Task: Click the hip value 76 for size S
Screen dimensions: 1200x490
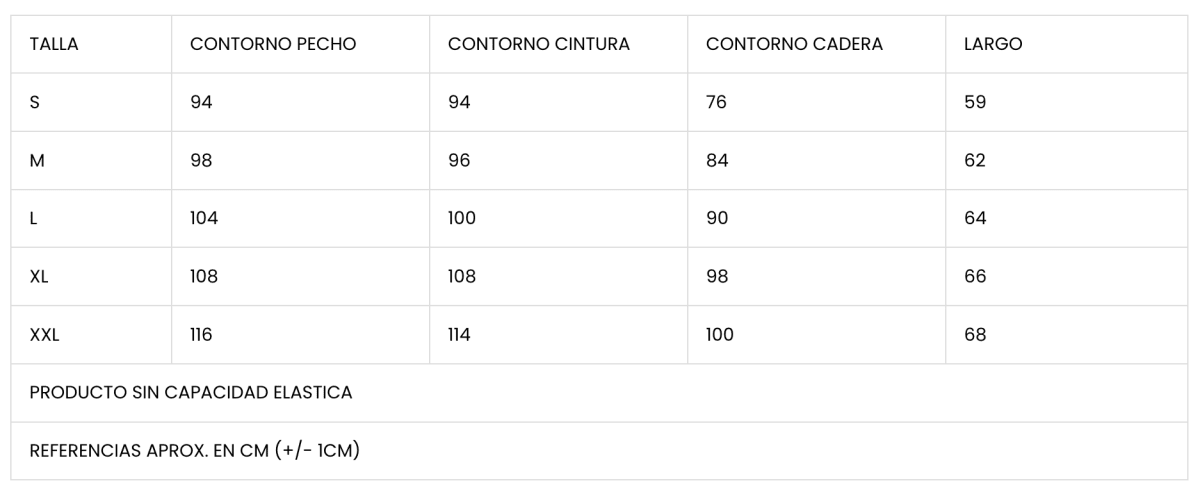Action: point(716,102)
